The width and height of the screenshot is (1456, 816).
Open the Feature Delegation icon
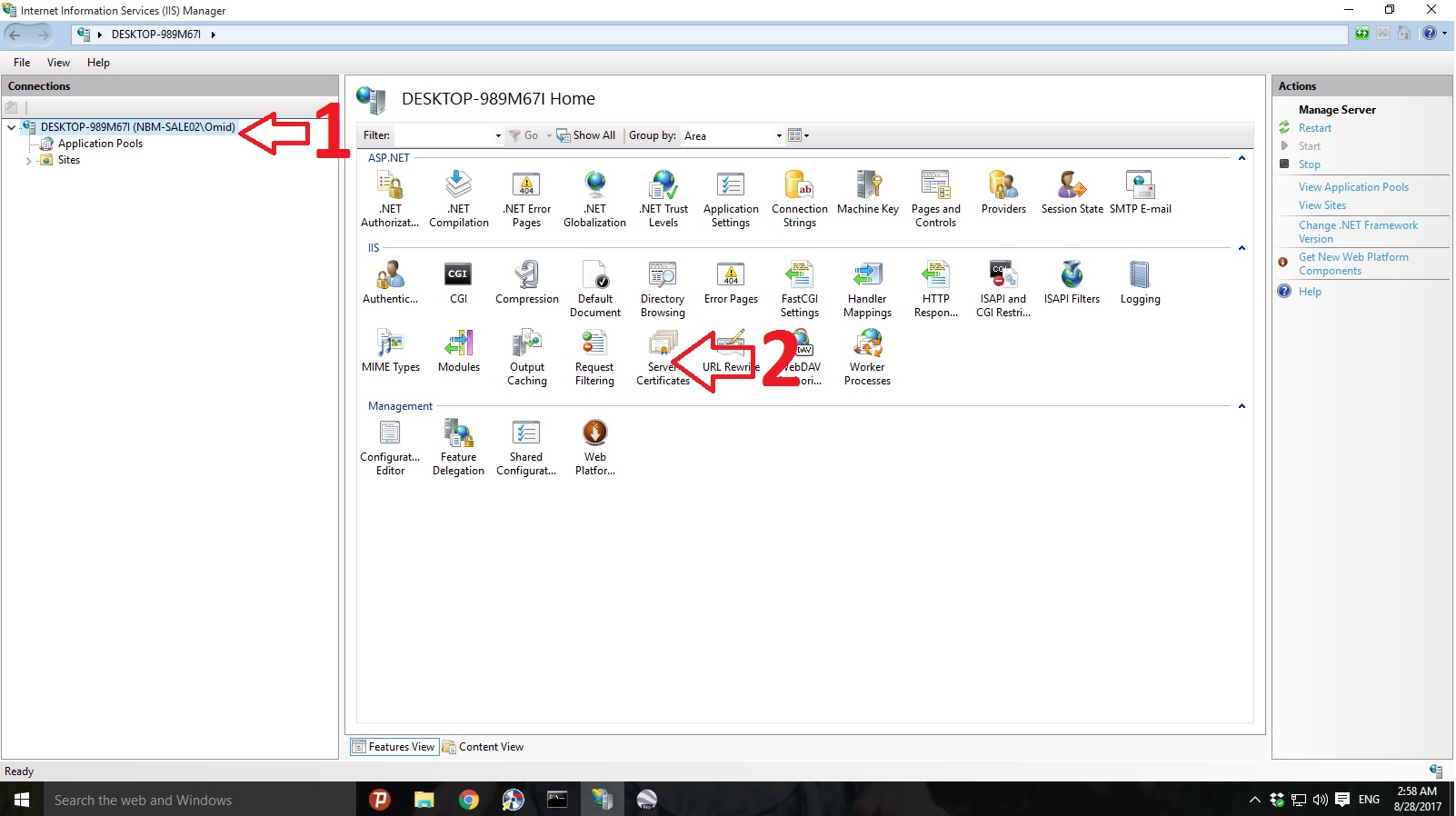coord(458,447)
